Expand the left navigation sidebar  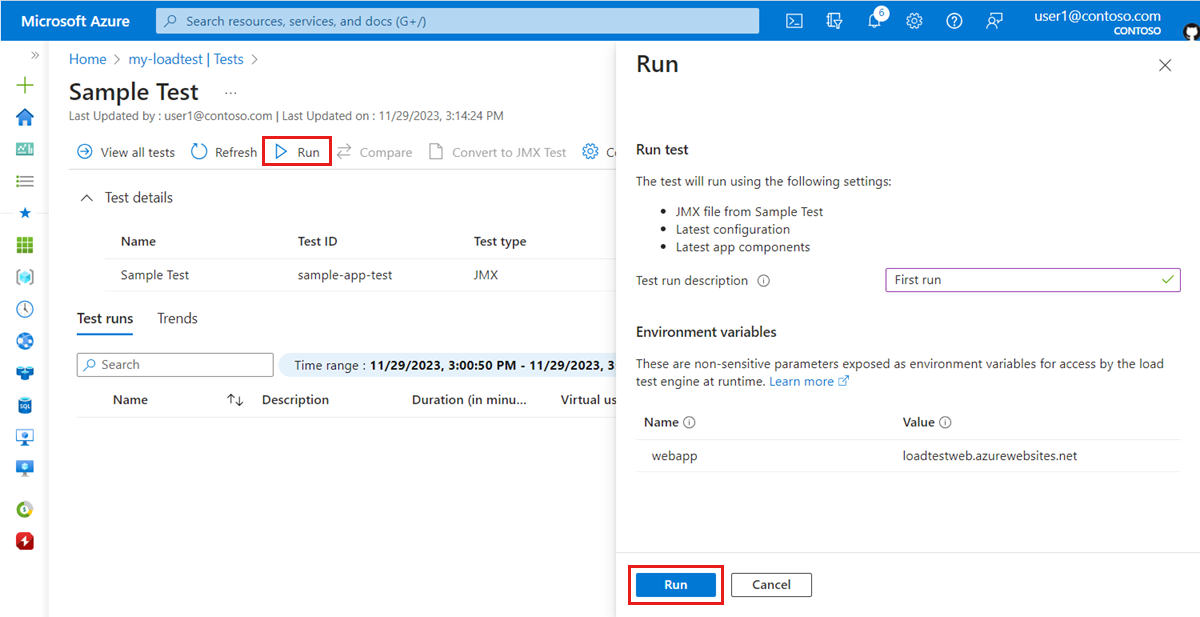click(33, 56)
